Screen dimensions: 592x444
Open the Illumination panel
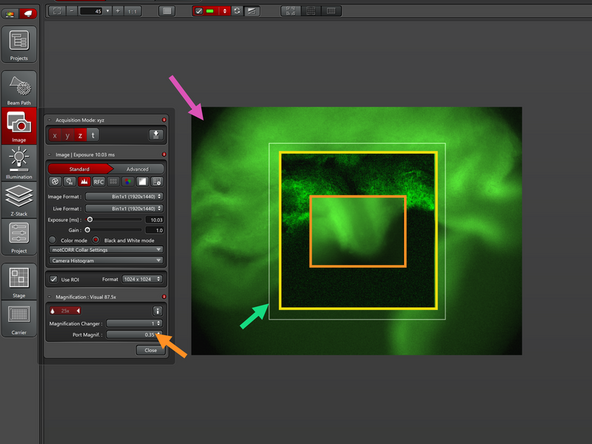[19, 163]
